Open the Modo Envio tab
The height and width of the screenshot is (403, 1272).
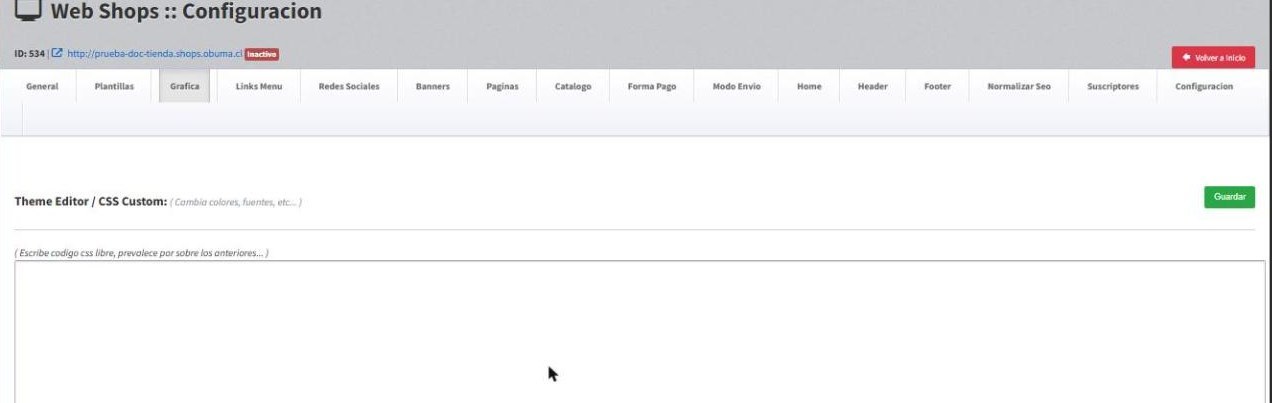click(737, 87)
